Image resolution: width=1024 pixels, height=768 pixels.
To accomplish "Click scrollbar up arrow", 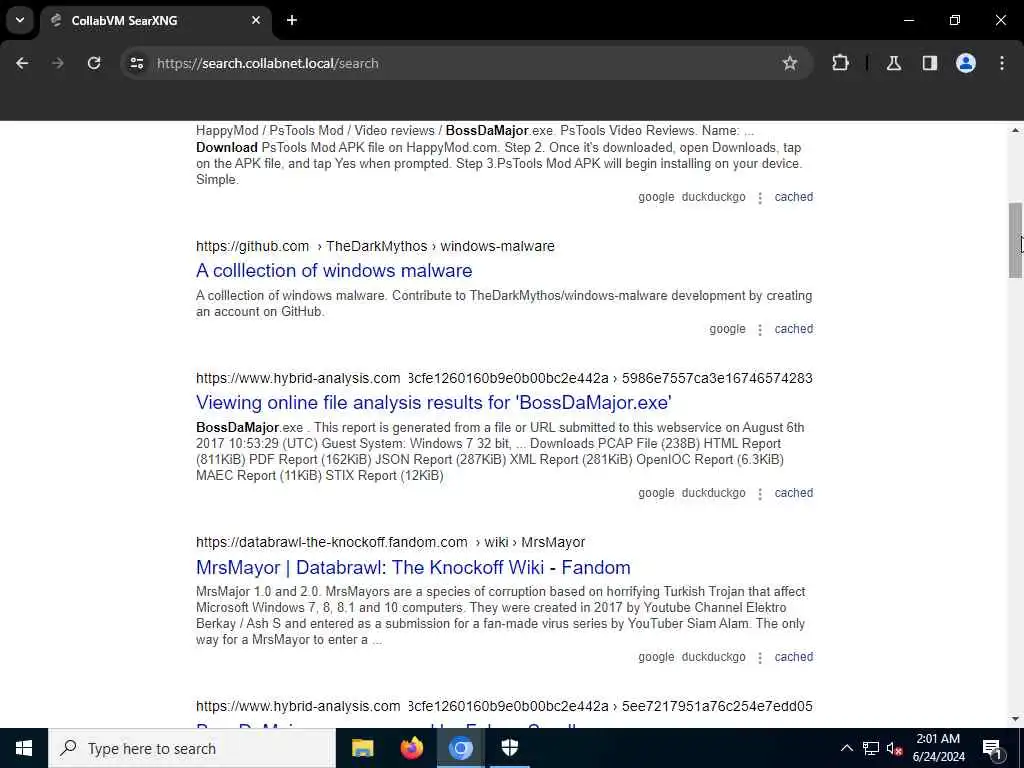I will point(1015,130).
